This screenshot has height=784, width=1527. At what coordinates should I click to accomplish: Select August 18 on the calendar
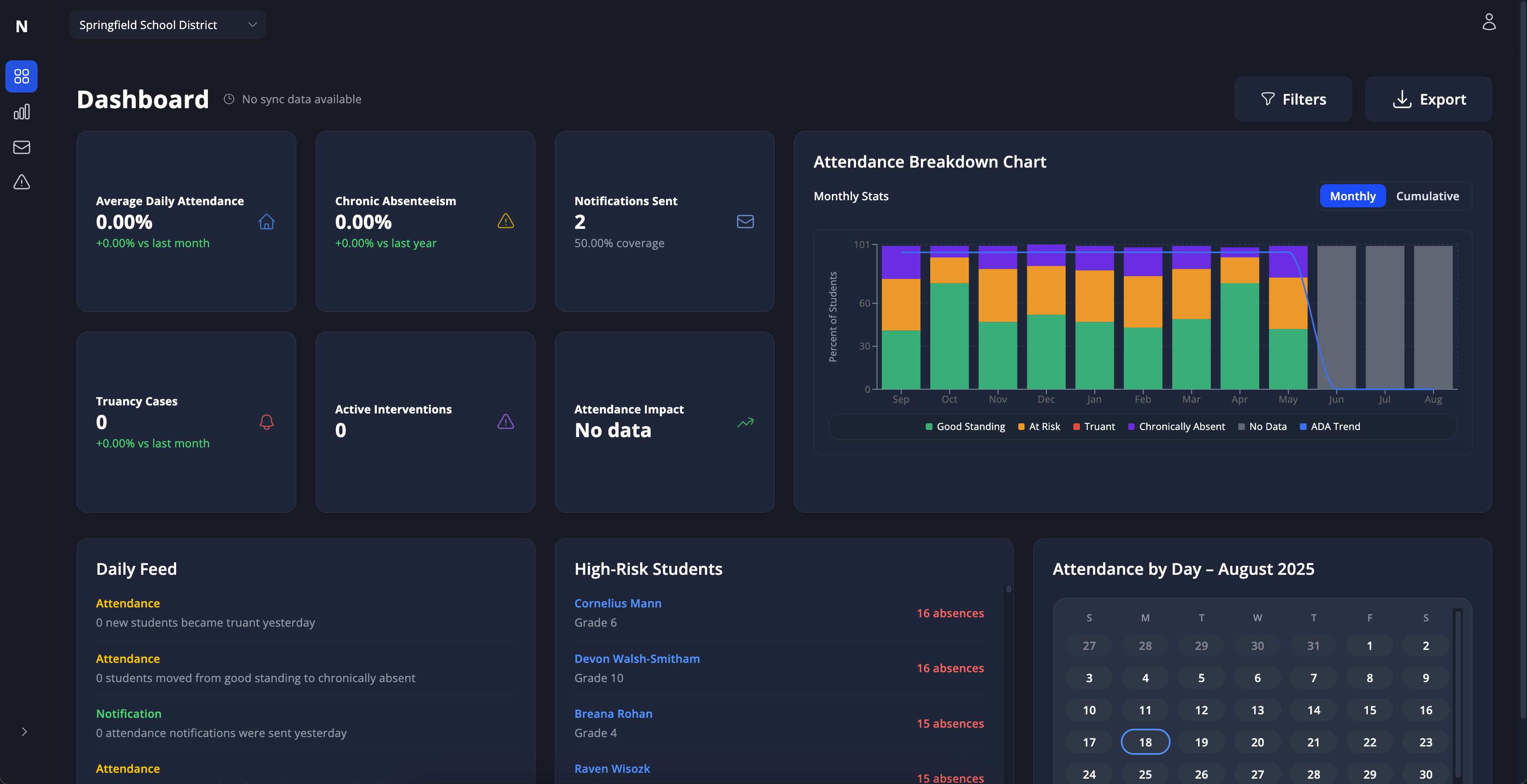[1145, 742]
